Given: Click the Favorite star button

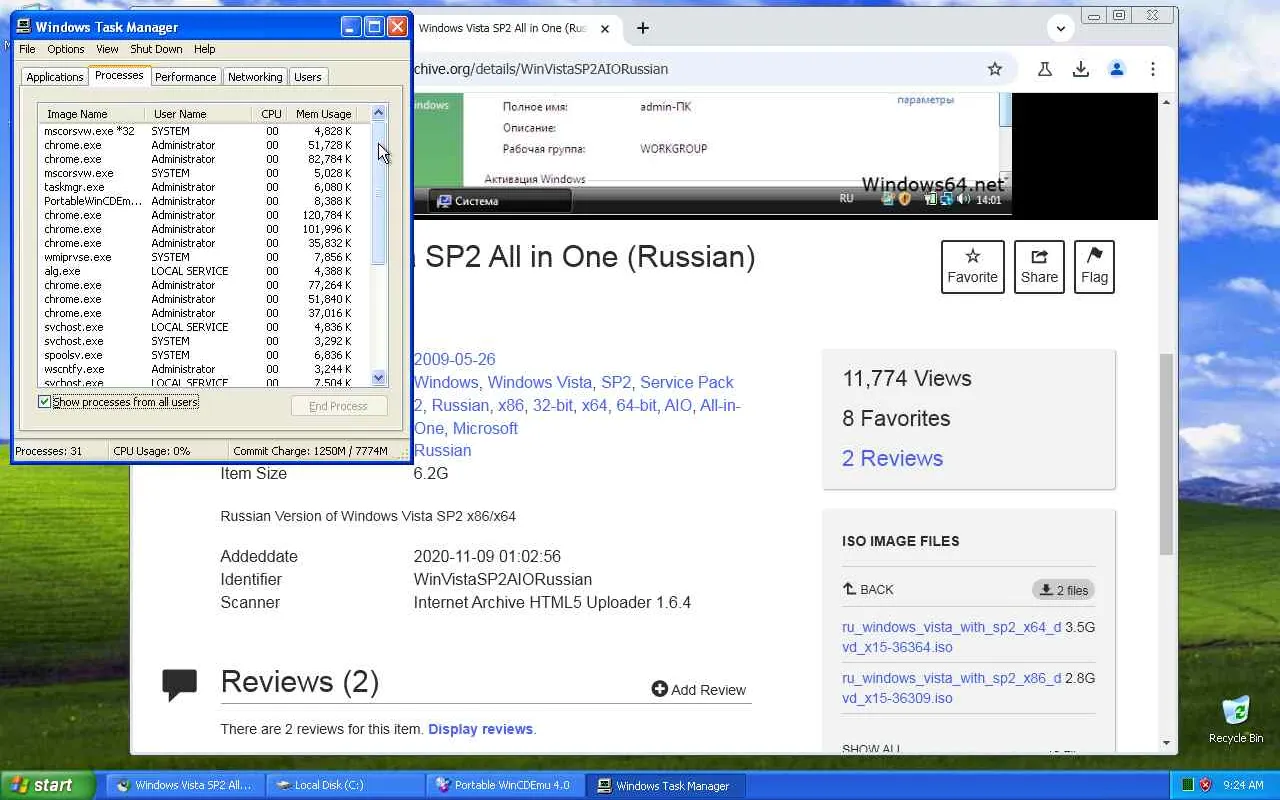Looking at the screenshot, I should click(972, 267).
